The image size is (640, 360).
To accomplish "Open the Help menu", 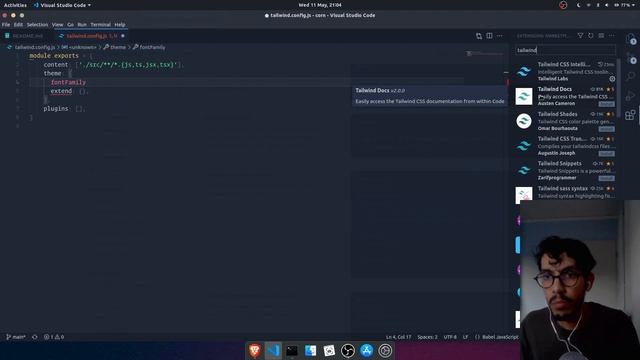I will tap(120, 24).
